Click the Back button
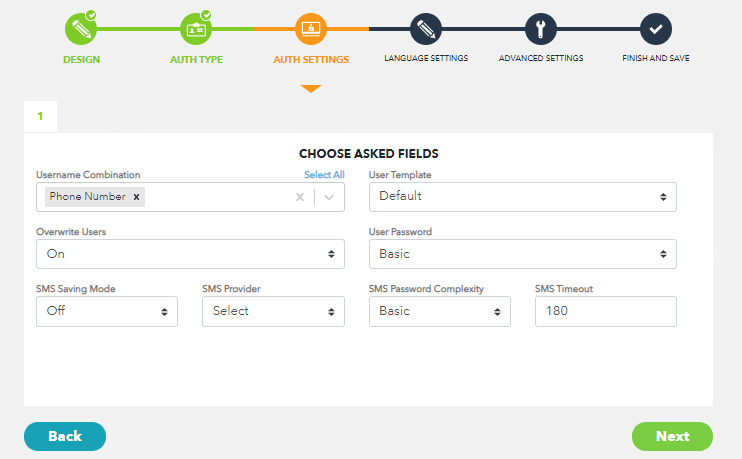 coord(65,436)
